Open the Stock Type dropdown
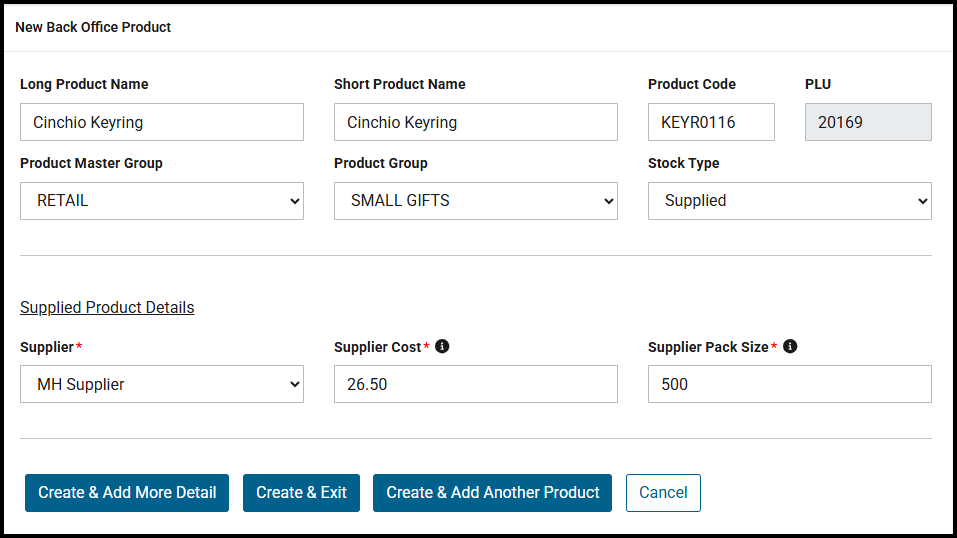 (790, 201)
